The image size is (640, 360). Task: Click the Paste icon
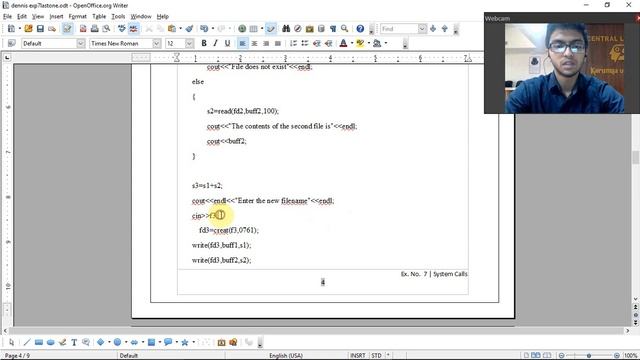pyautogui.click(x=172, y=29)
